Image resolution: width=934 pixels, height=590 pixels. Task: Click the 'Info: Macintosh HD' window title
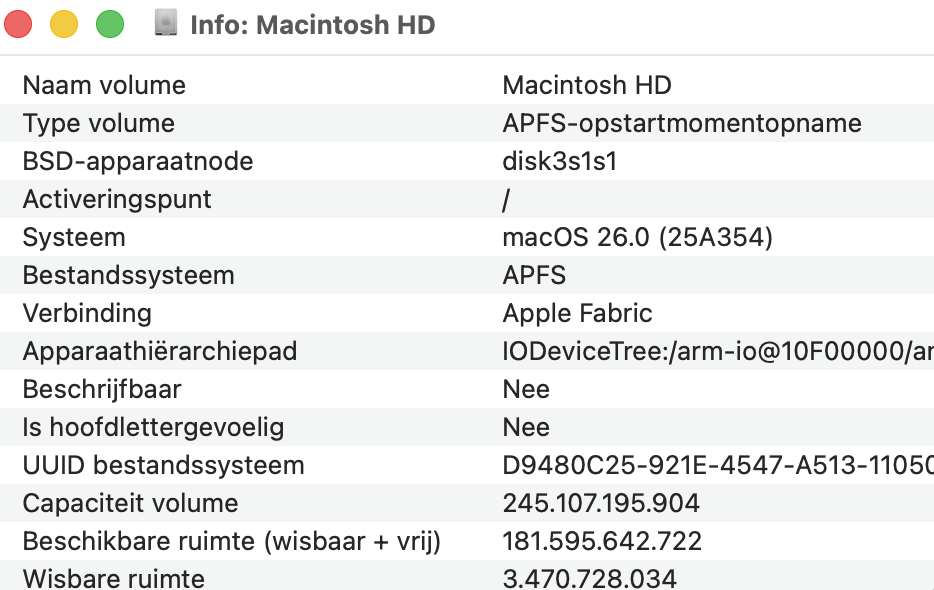tap(313, 25)
